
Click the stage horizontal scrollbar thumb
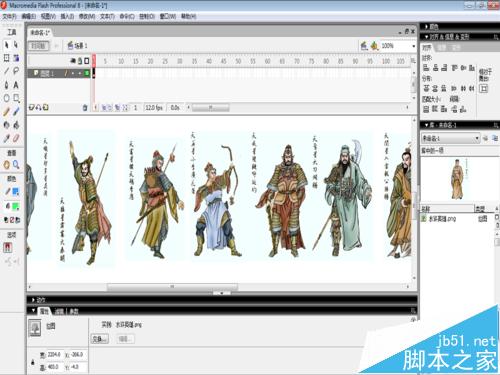172,286
